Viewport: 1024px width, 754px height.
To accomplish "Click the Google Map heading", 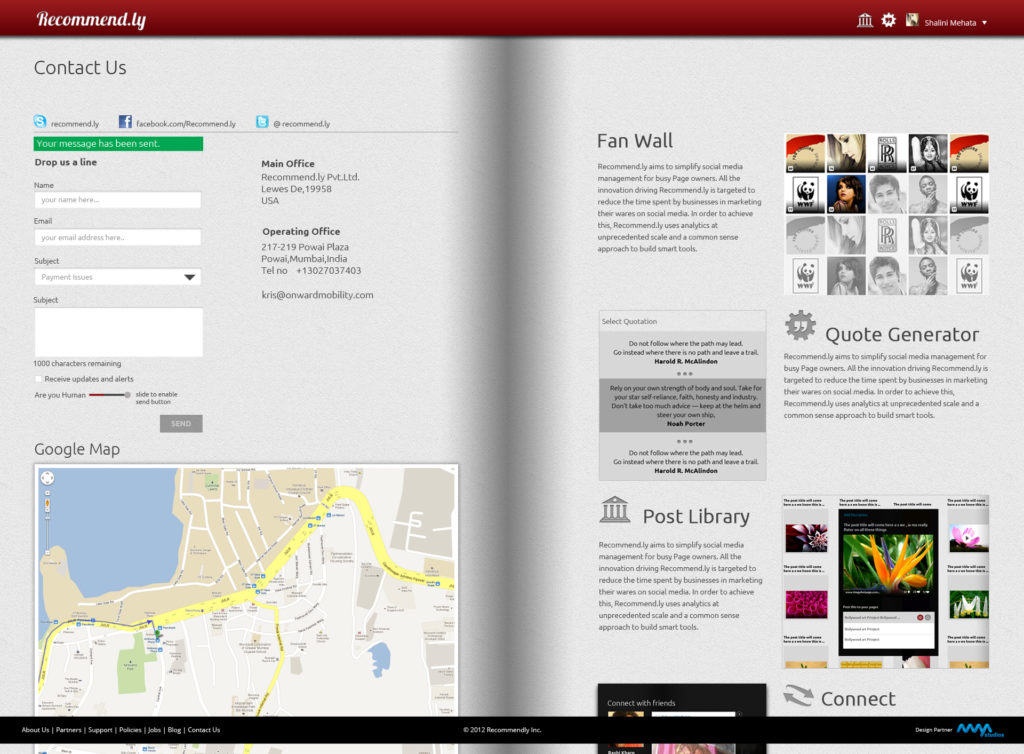I will [x=77, y=449].
